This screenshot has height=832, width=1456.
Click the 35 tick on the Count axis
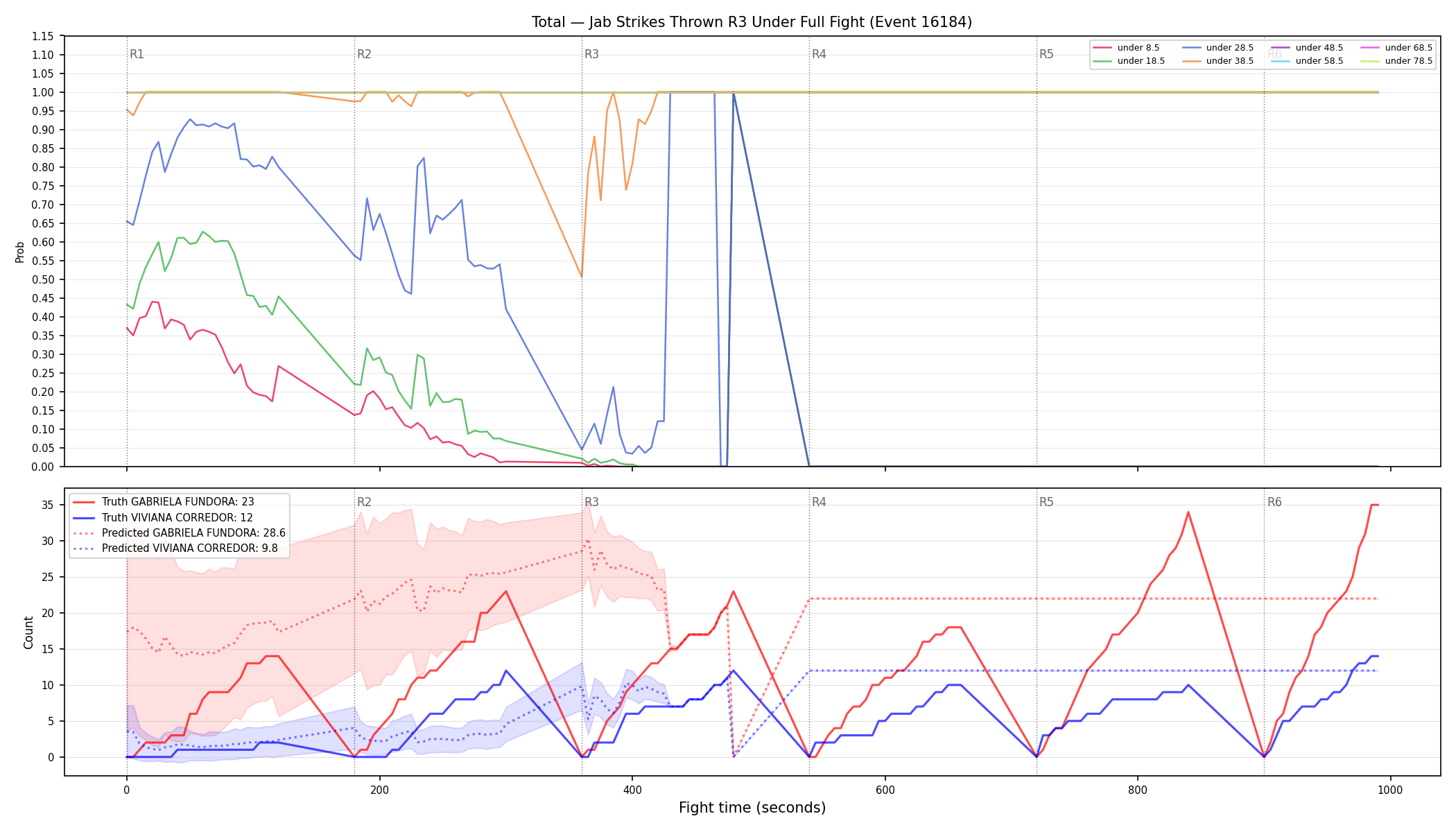point(47,505)
